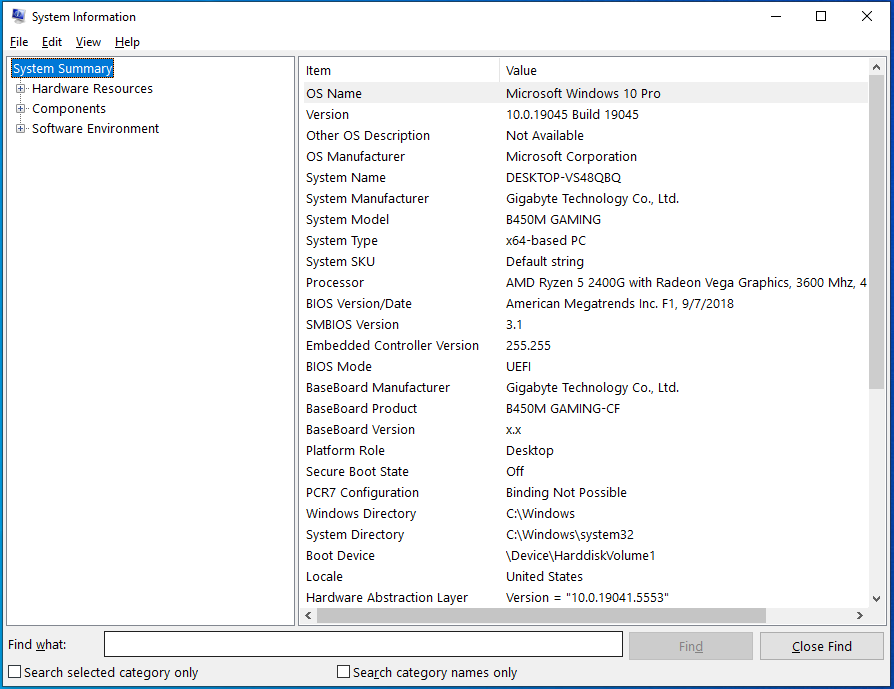Click the value x64-based PC

click(x=546, y=241)
